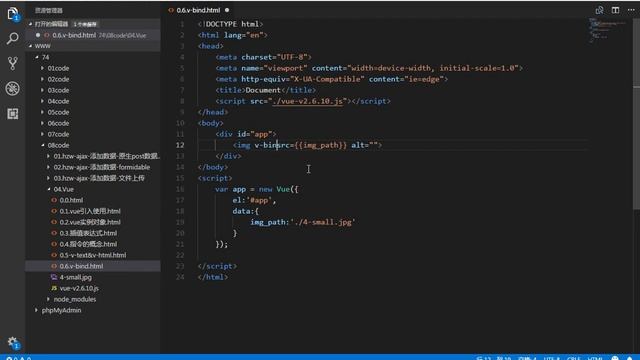Screen dimensions: 640x360
Task: Place cursor in {{img_path}} on line 12
Action: tap(320, 145)
